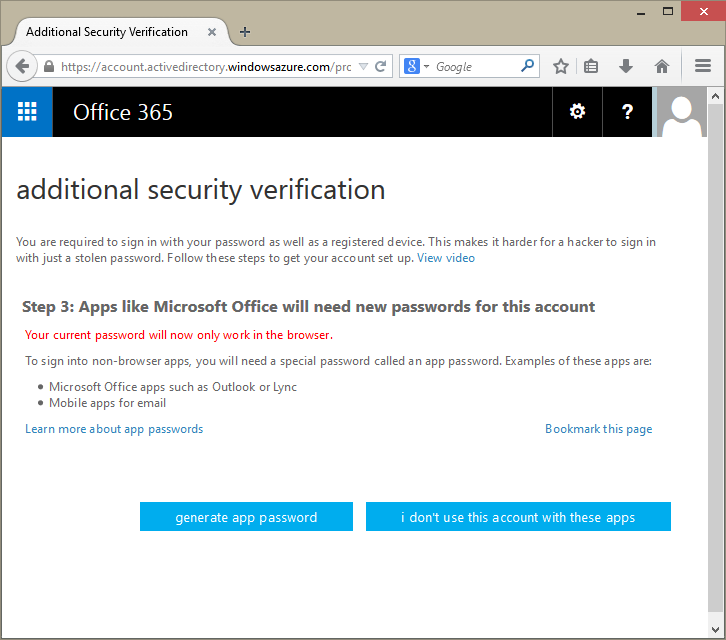
Task: Open the View video link
Action: (446, 258)
